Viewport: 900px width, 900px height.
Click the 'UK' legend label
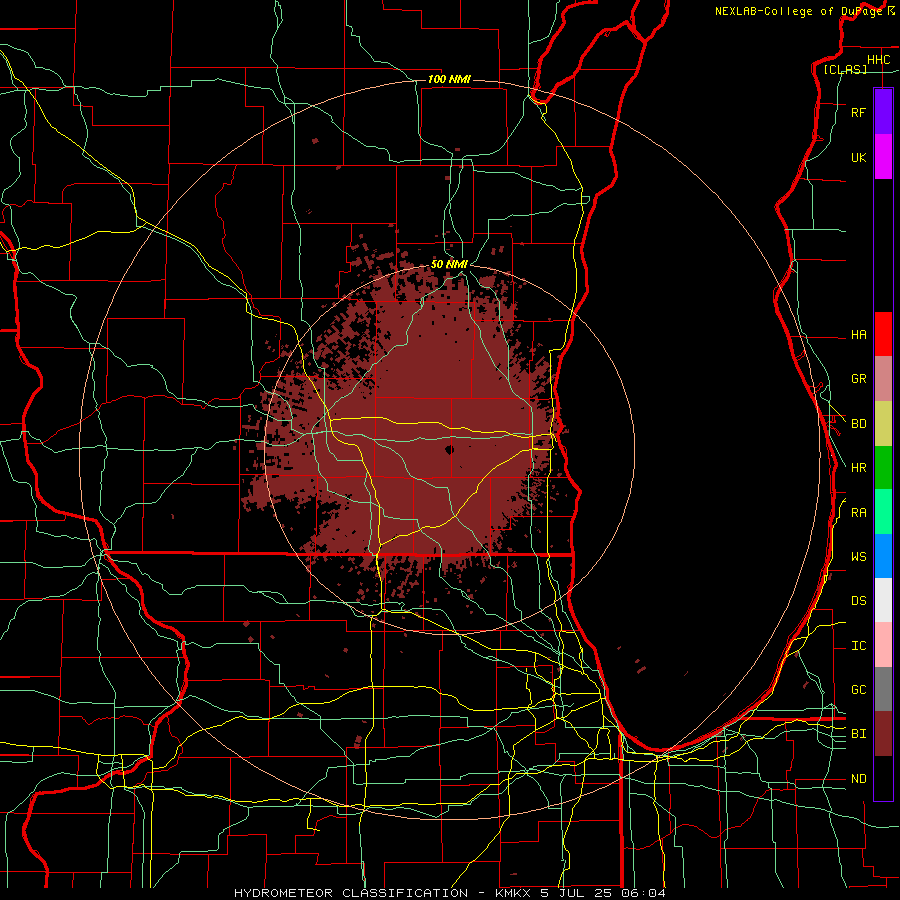click(859, 158)
